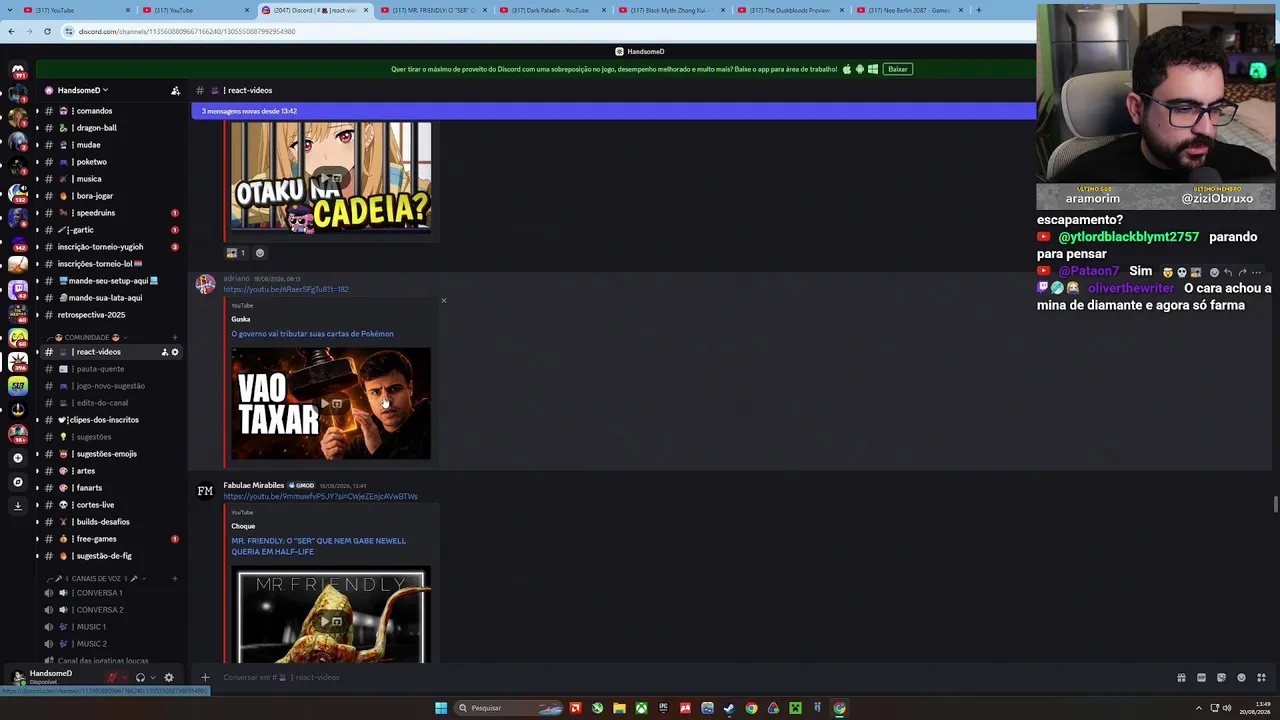Reload the browser page

click(x=47, y=31)
